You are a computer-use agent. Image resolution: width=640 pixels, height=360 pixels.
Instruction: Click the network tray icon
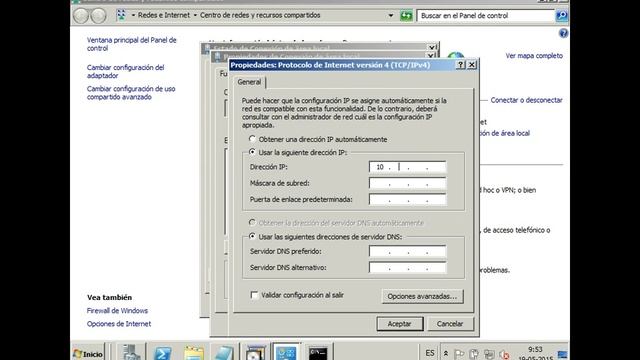pyautogui.click(x=489, y=354)
